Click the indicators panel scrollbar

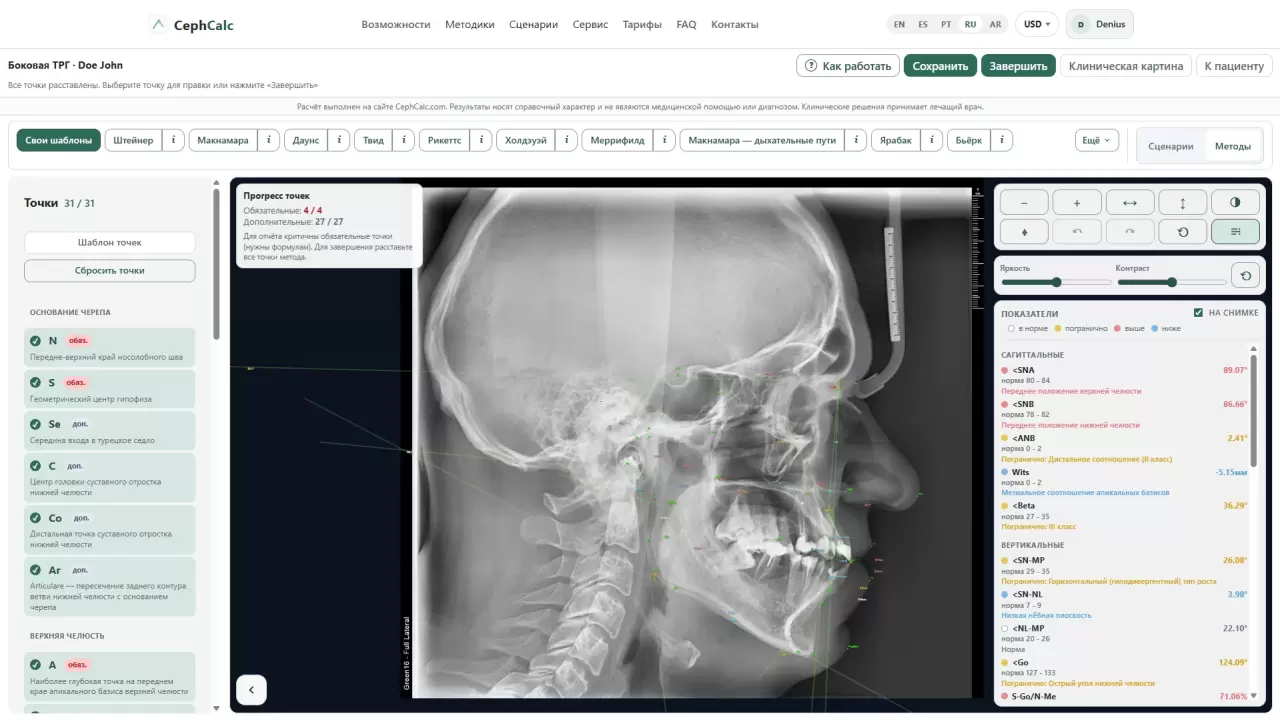(1254, 410)
